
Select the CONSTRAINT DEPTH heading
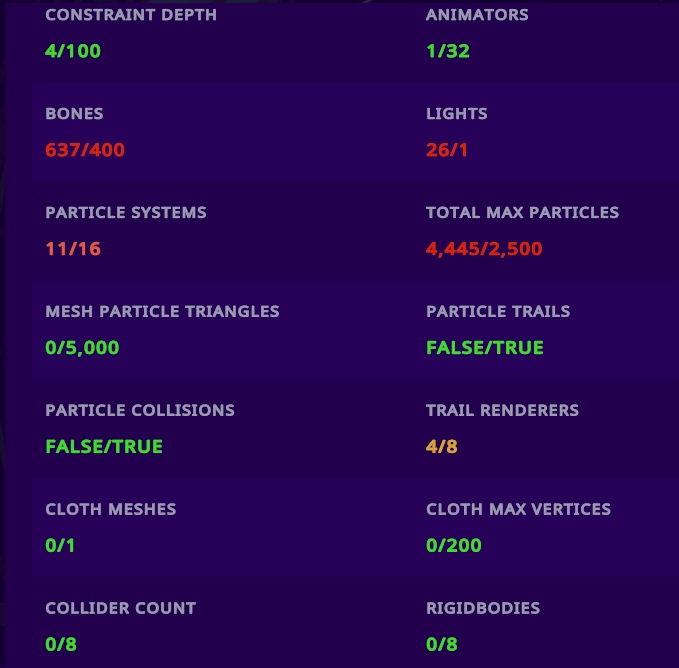[x=131, y=15]
